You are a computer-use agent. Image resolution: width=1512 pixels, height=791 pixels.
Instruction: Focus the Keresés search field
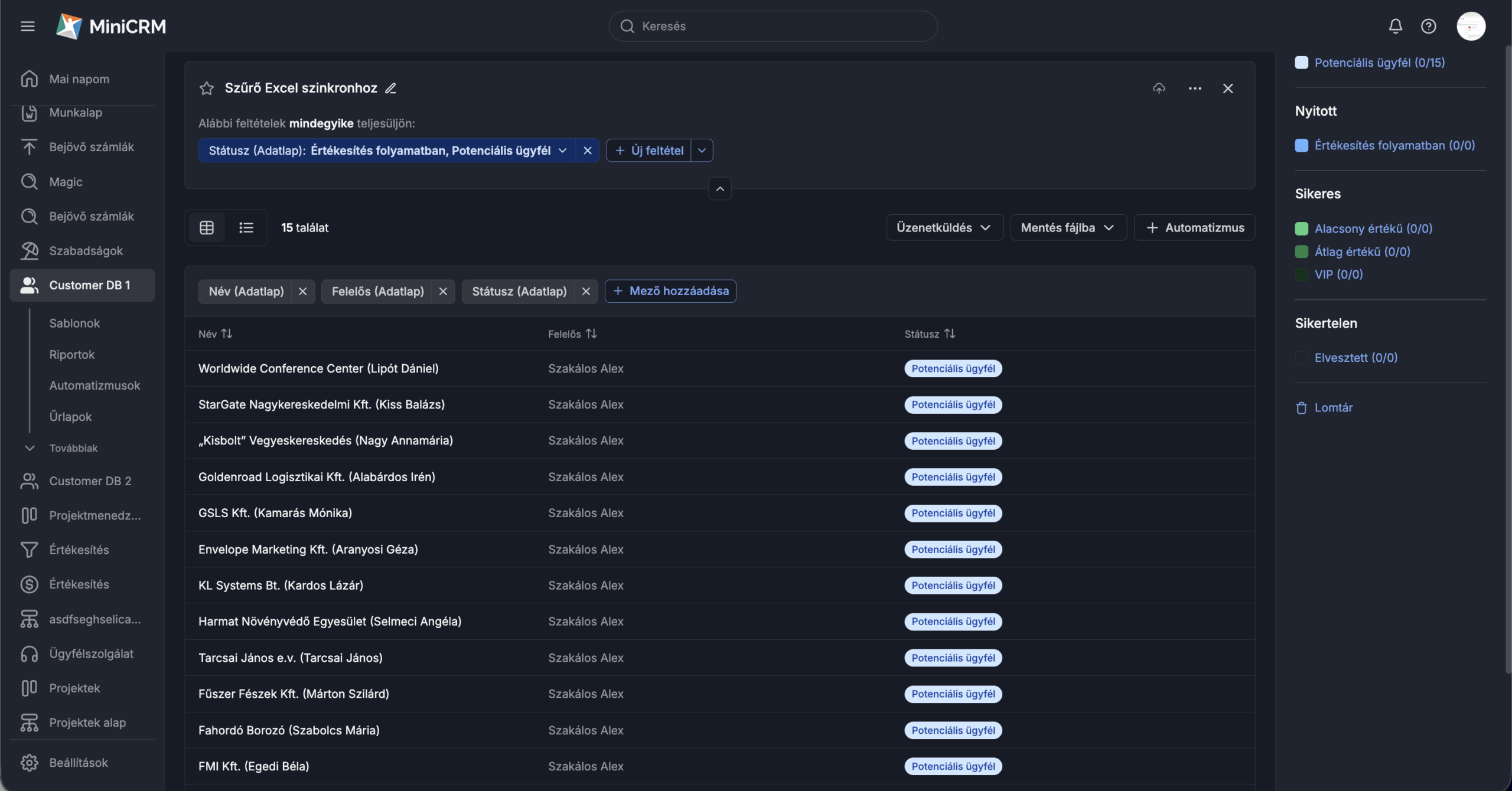(x=773, y=26)
